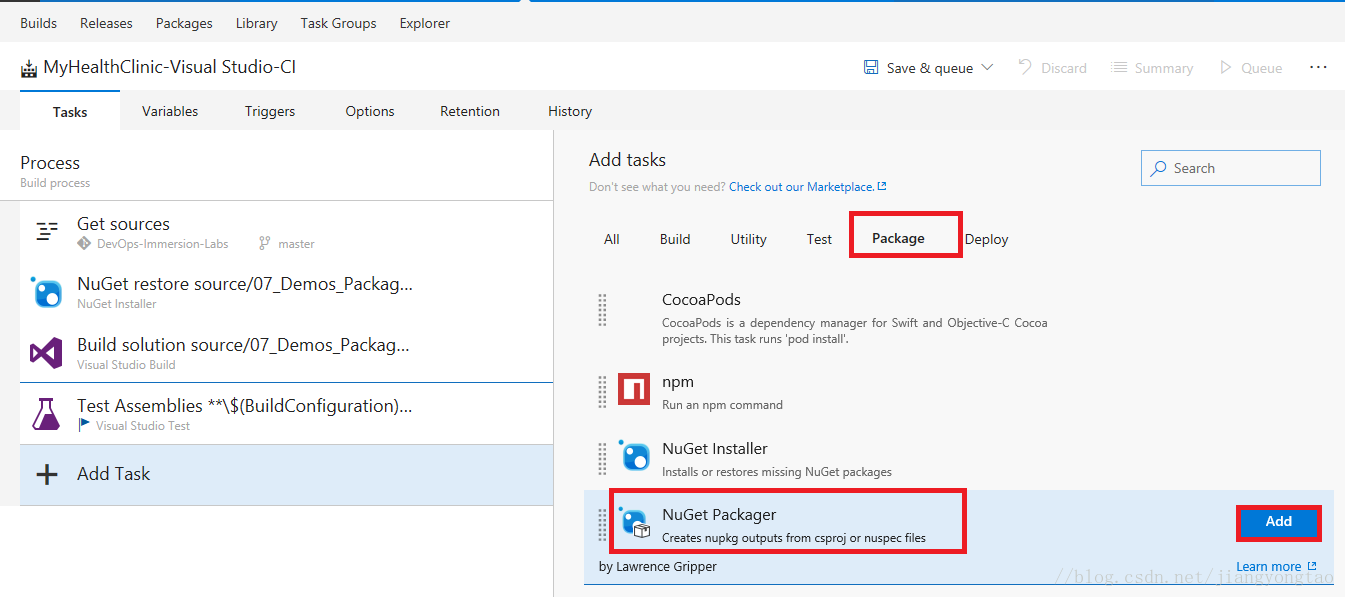
Task: Filter tasks by Test category
Action: [819, 239]
